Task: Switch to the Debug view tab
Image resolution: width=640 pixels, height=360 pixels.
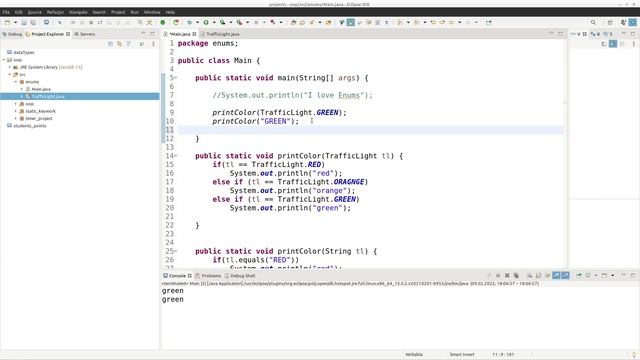Action: pyautogui.click(x=12, y=34)
